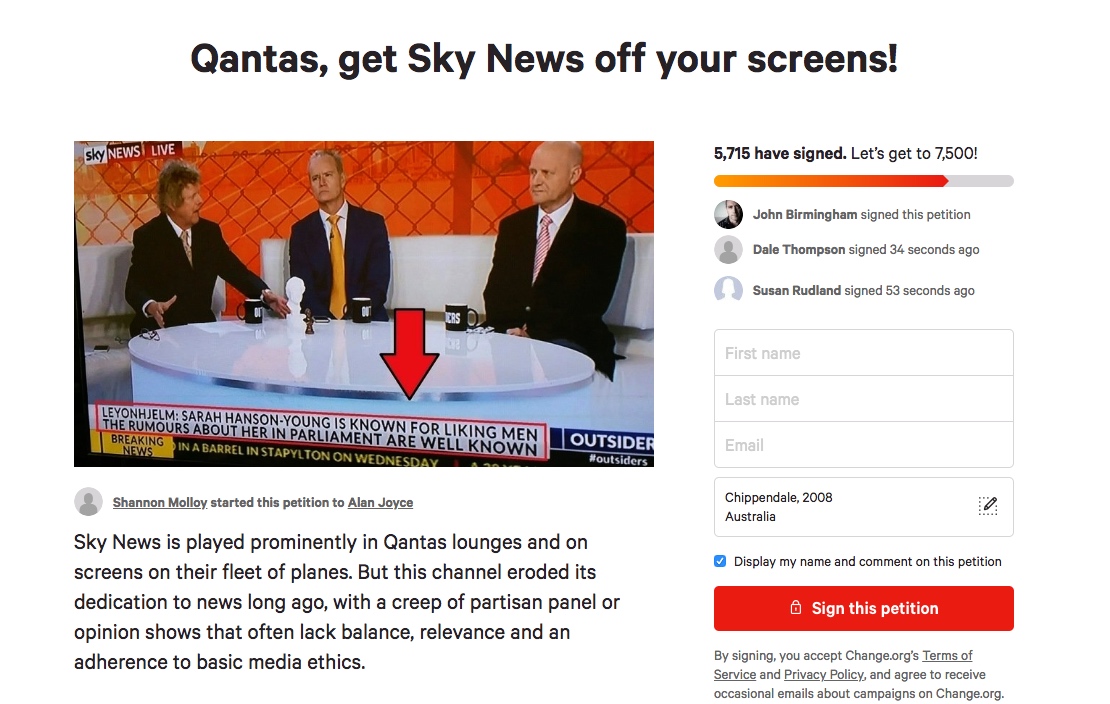Open the Privacy Policy link

click(x=824, y=674)
